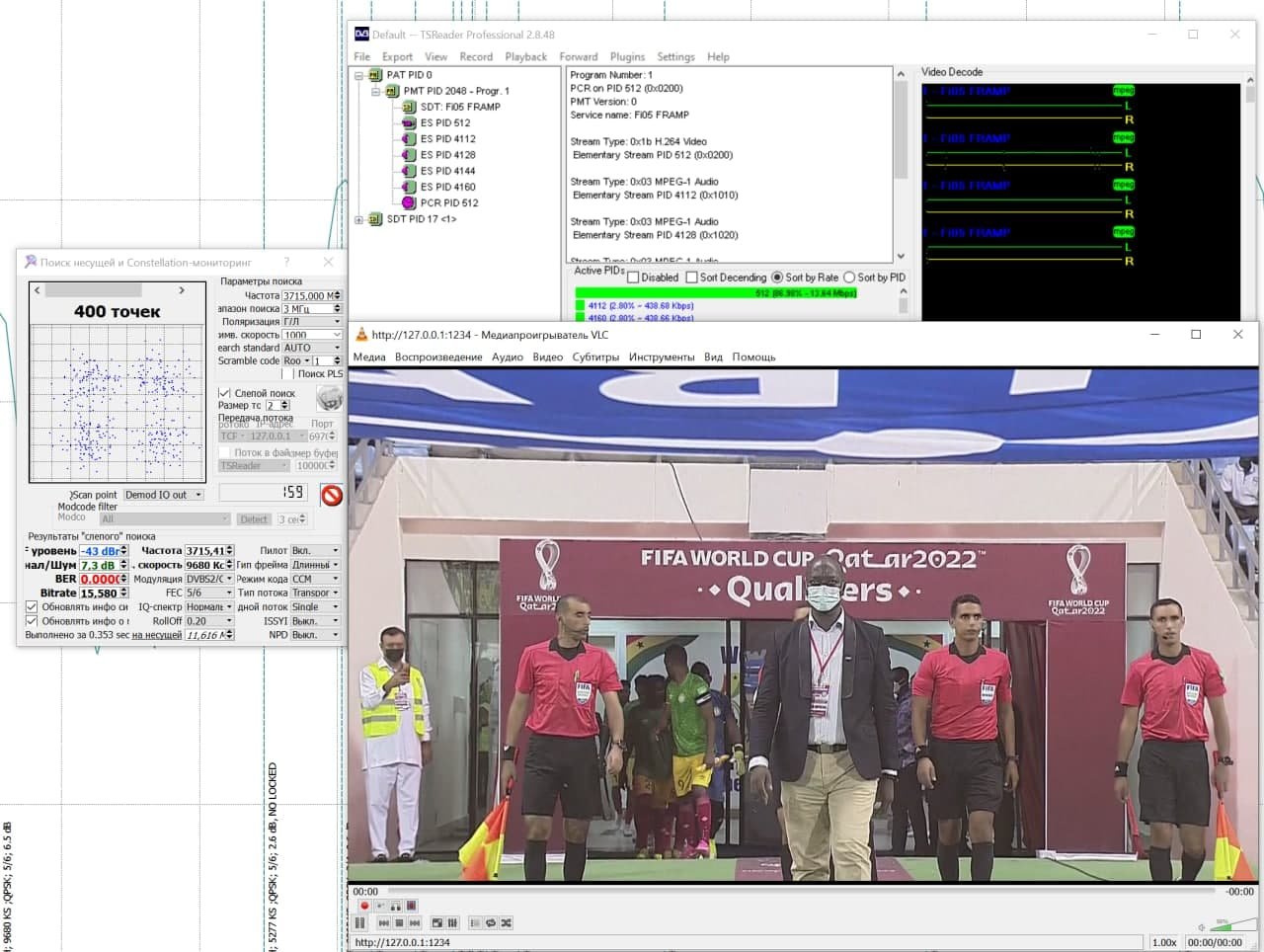Uncheck the Слепой поиск checkbox
The height and width of the screenshot is (952, 1264).
[x=224, y=393]
